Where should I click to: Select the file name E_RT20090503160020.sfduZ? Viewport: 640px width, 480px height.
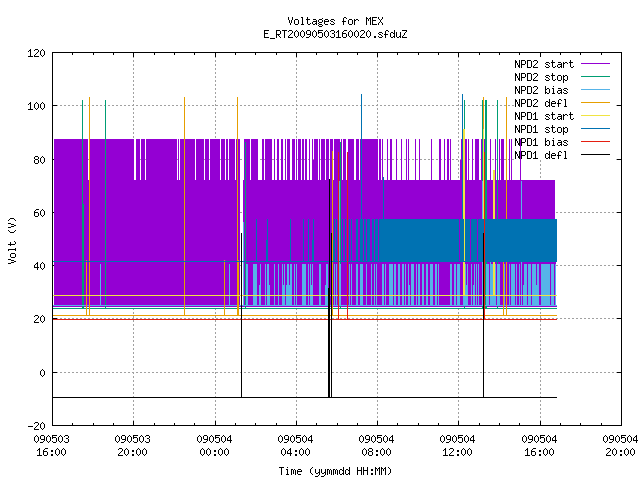coord(335,34)
